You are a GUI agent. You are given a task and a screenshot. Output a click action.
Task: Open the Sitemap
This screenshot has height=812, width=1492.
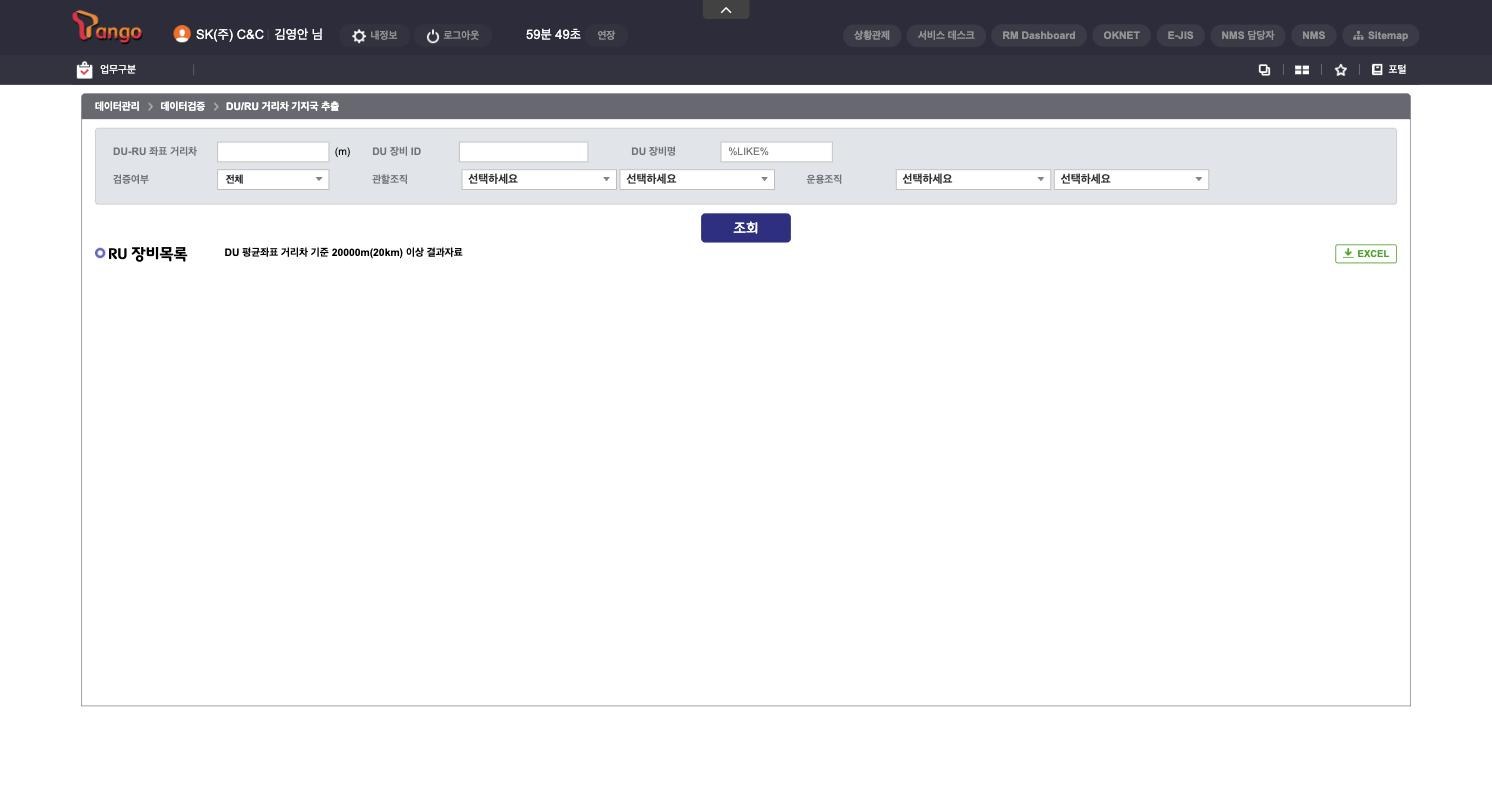click(x=1380, y=36)
